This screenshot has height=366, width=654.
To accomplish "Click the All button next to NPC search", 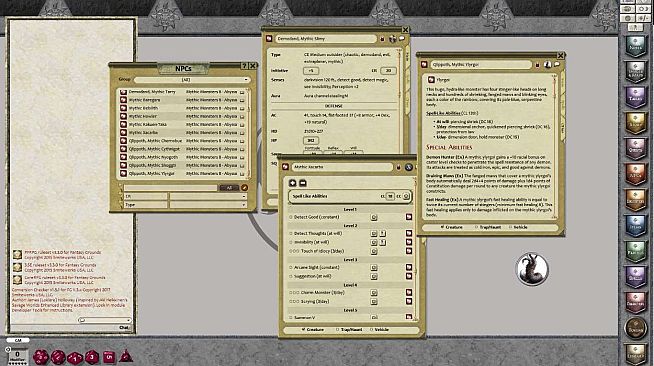I will pos(229,188).
